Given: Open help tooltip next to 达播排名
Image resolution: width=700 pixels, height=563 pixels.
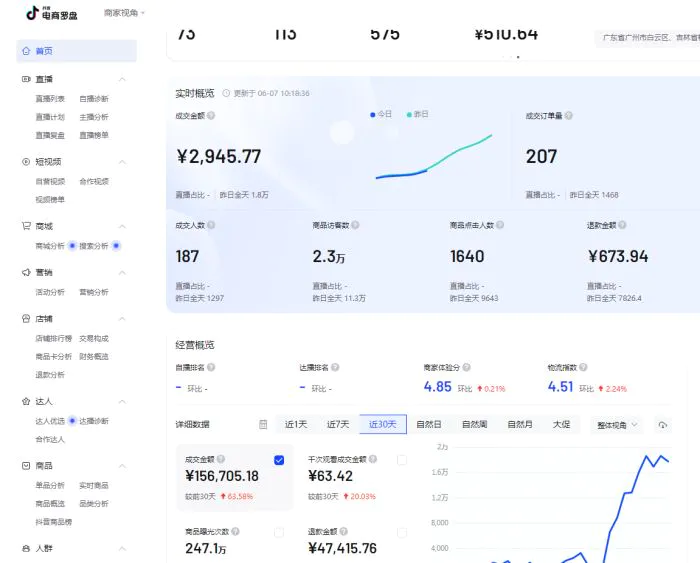Looking at the screenshot, I should click(x=335, y=367).
